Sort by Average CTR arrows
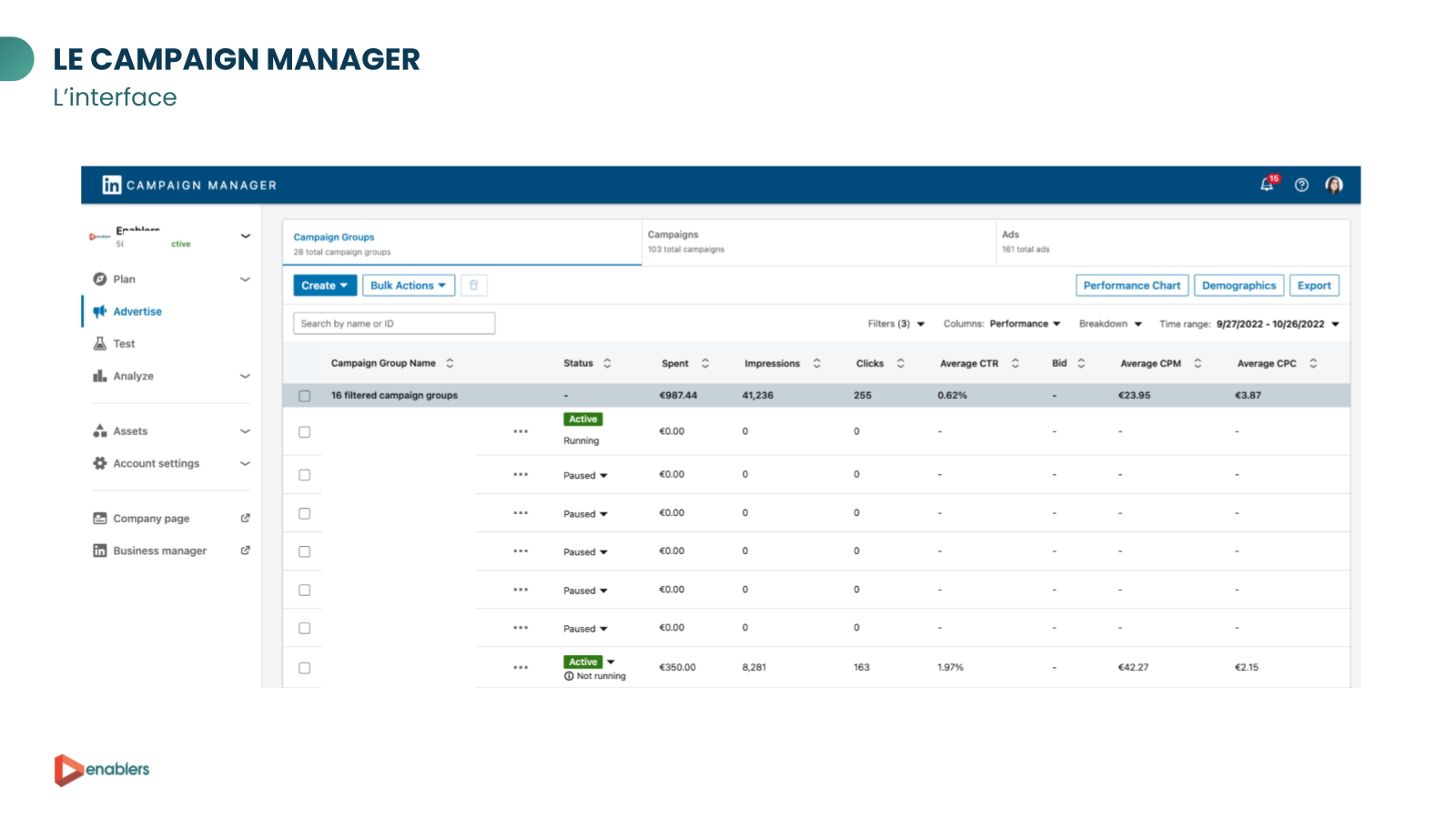This screenshot has width=1456, height=819. coord(1015,363)
